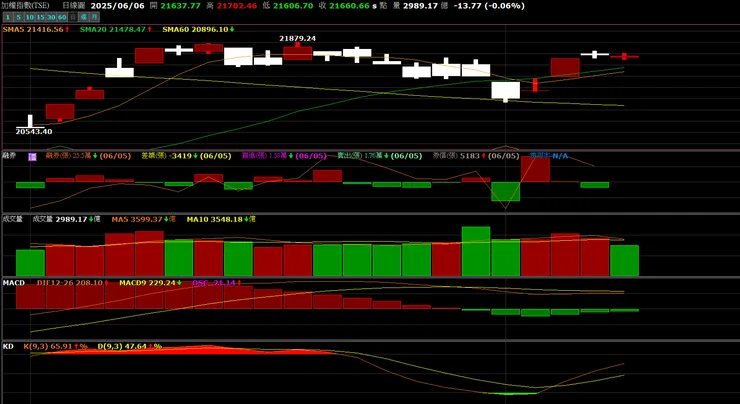The image size is (740, 404).
Task: Click the low price 21606.70
Action: pyautogui.click(x=293, y=6)
